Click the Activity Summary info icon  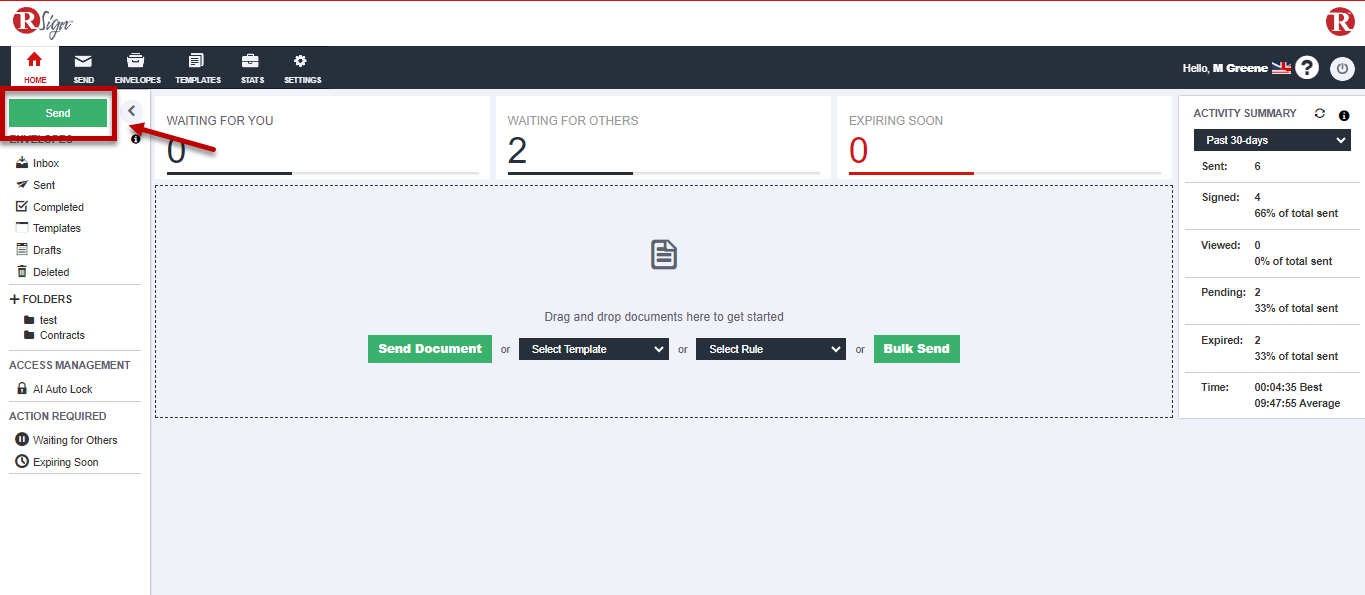point(1344,115)
